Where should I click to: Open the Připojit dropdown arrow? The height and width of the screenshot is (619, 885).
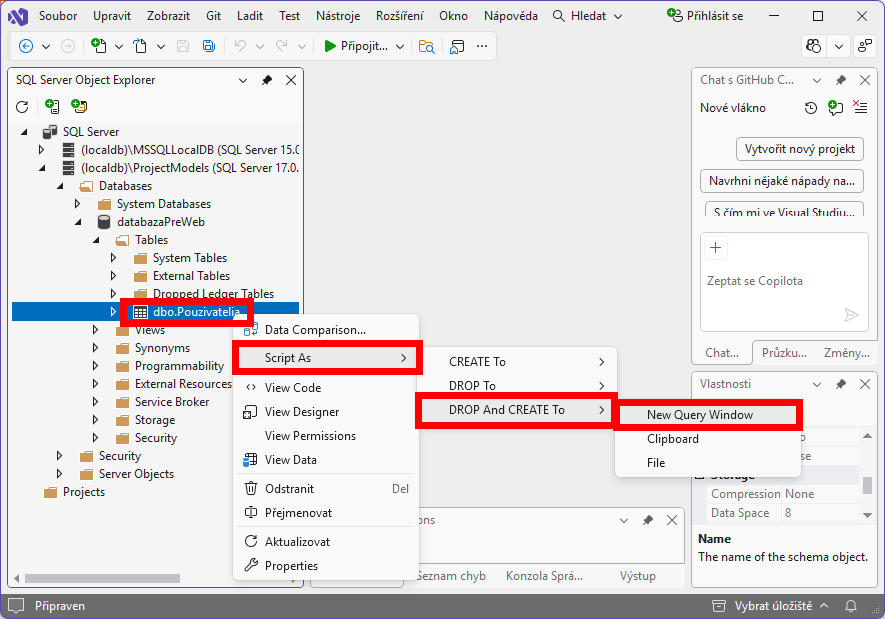pyautogui.click(x=400, y=46)
